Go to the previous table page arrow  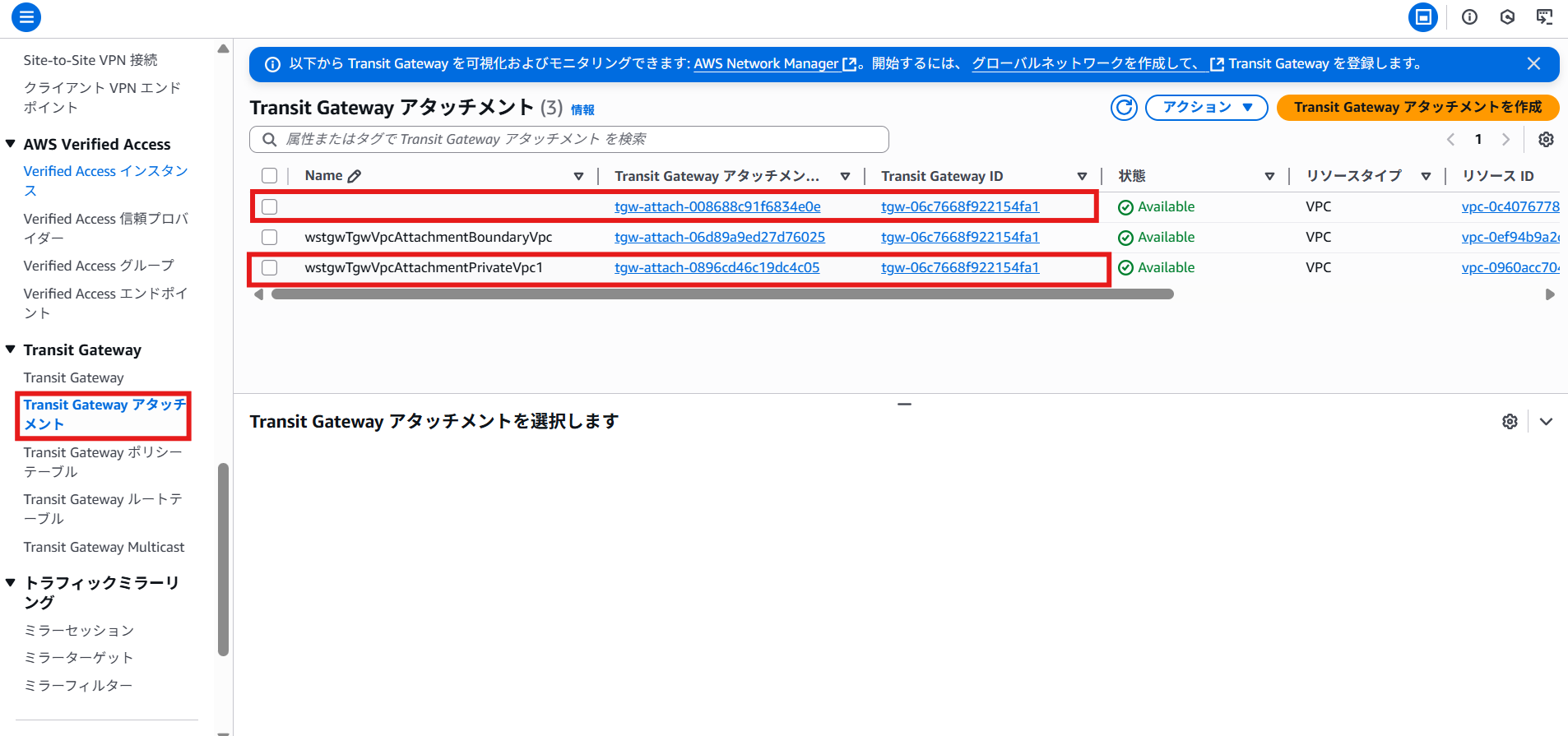coord(1451,140)
